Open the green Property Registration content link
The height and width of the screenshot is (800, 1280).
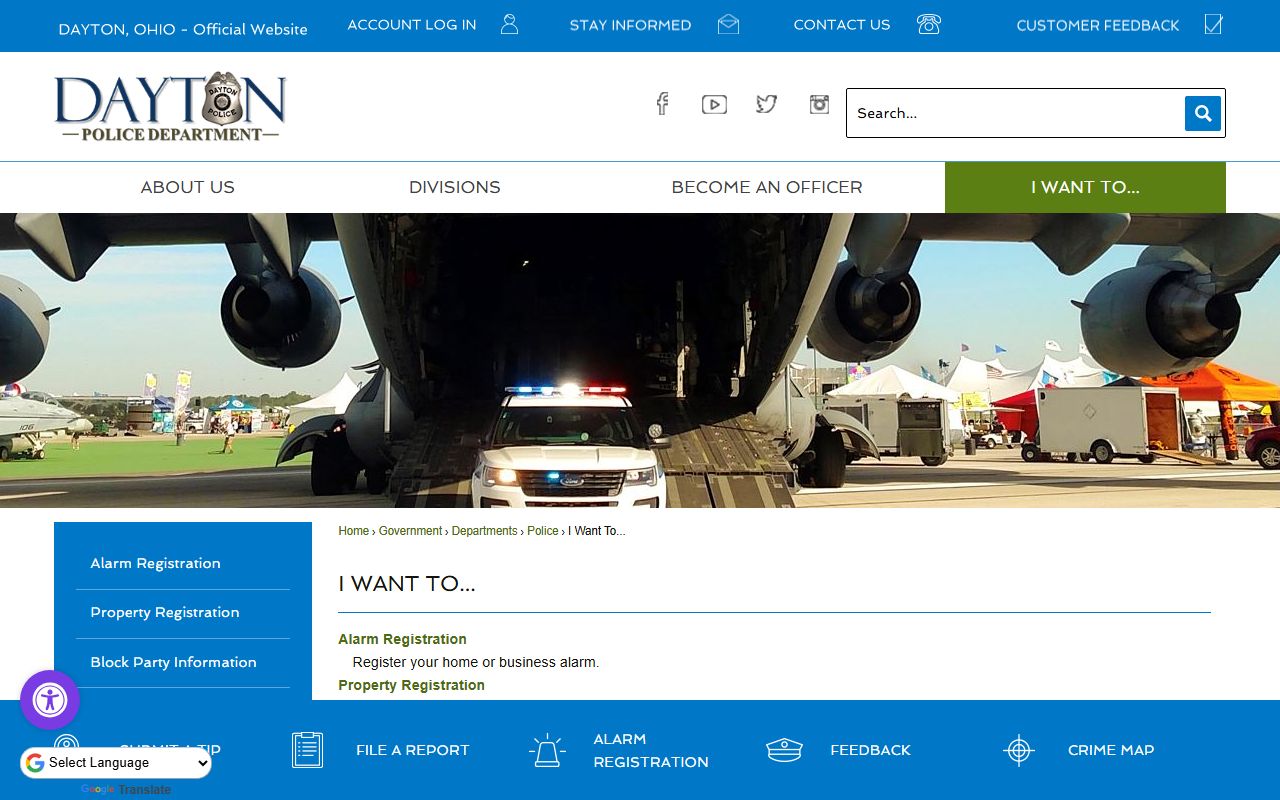click(x=411, y=685)
